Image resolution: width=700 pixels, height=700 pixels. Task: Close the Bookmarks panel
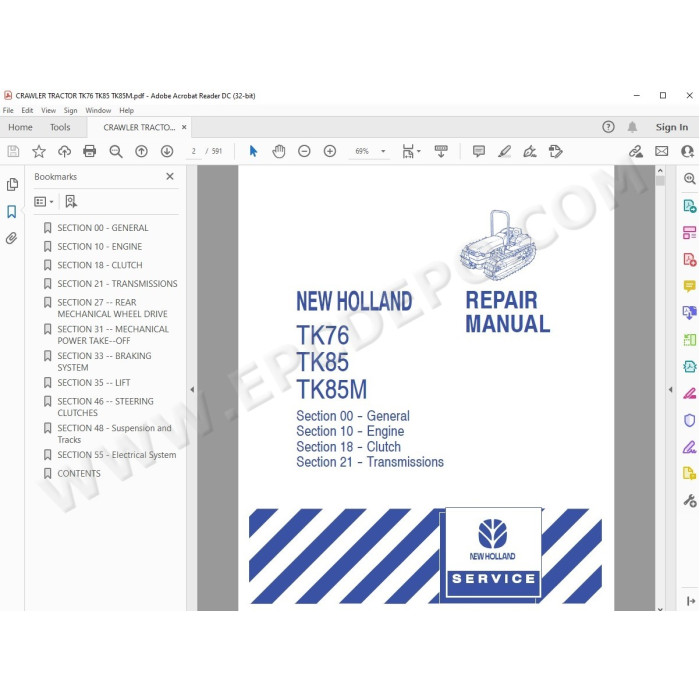(170, 176)
